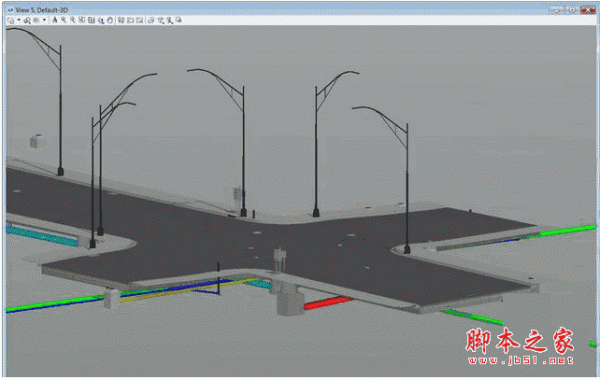Open the Display Styles tool
The width and height of the screenshot is (600, 380).
[27, 20]
